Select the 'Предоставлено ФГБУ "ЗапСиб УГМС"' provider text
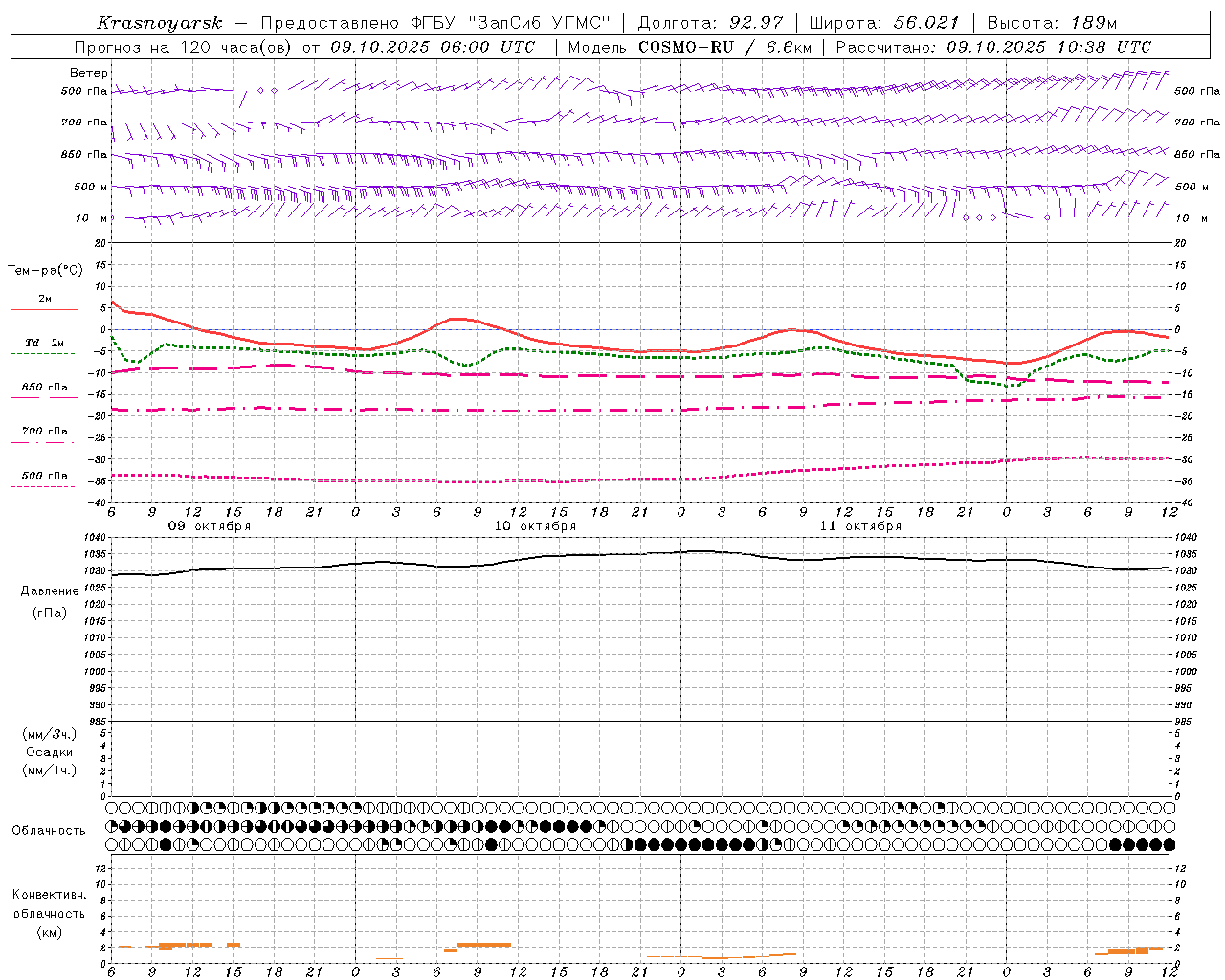 pos(435,23)
